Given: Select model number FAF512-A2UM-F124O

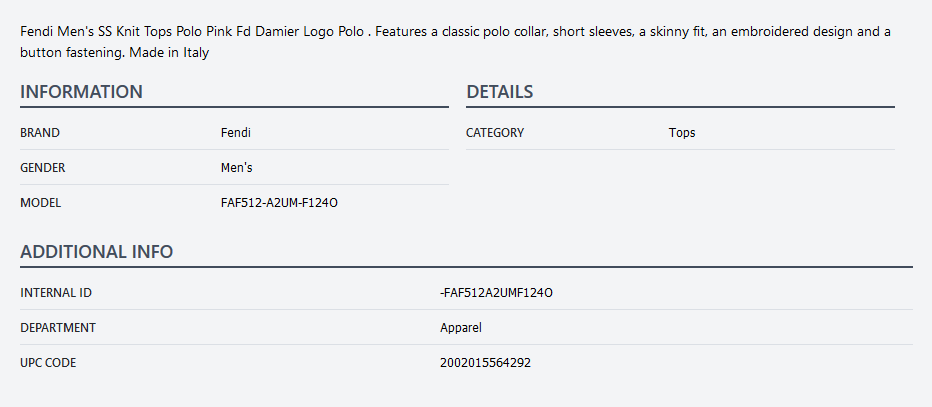Looking at the screenshot, I should [x=279, y=202].
